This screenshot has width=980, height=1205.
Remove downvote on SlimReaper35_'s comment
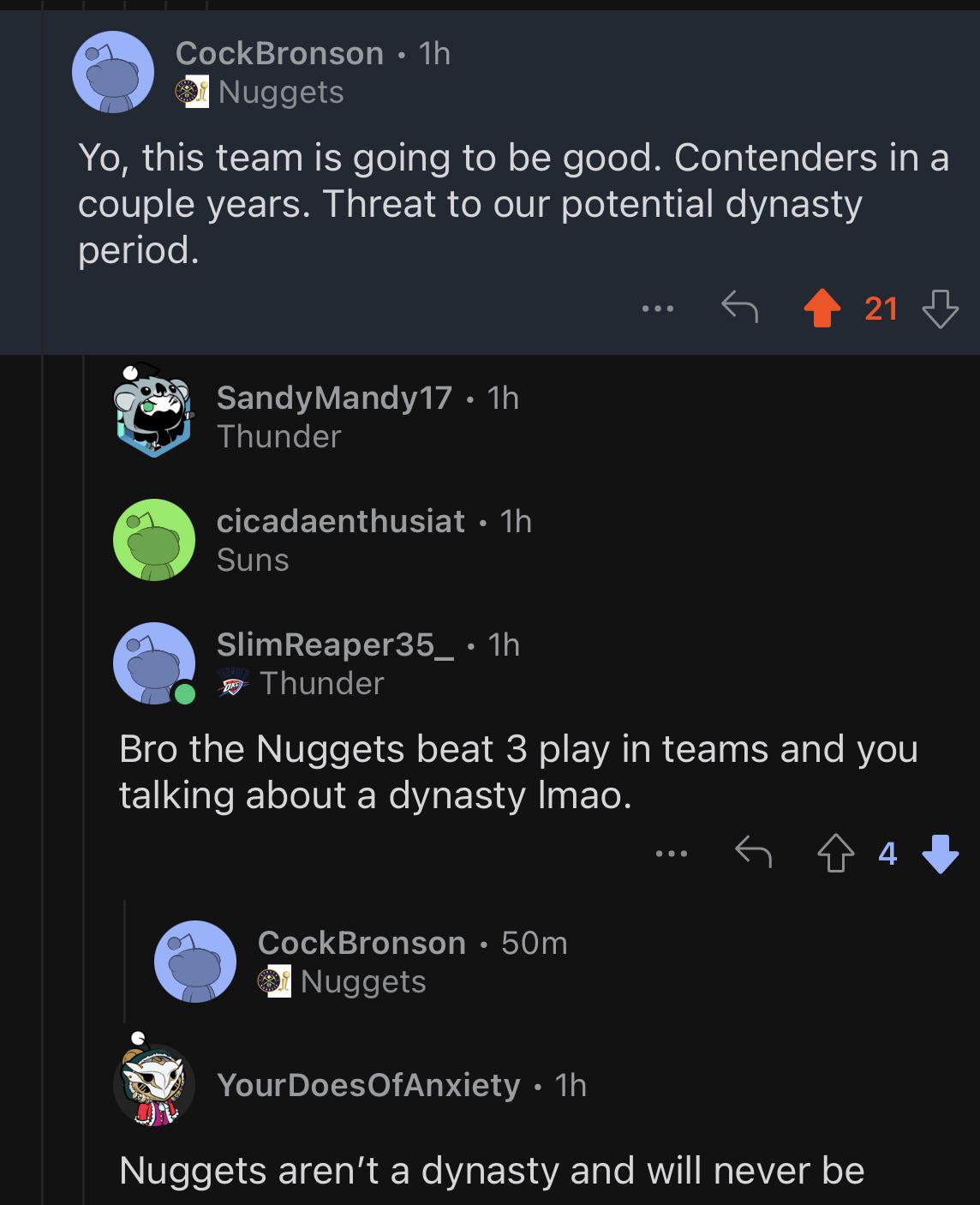940,854
